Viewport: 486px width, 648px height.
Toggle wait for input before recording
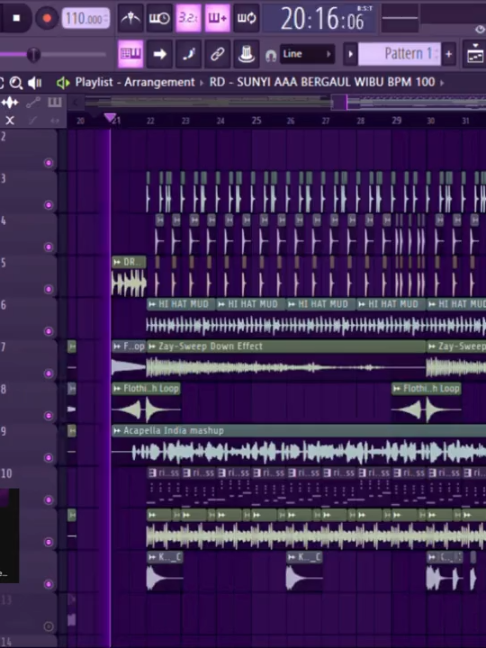160,18
